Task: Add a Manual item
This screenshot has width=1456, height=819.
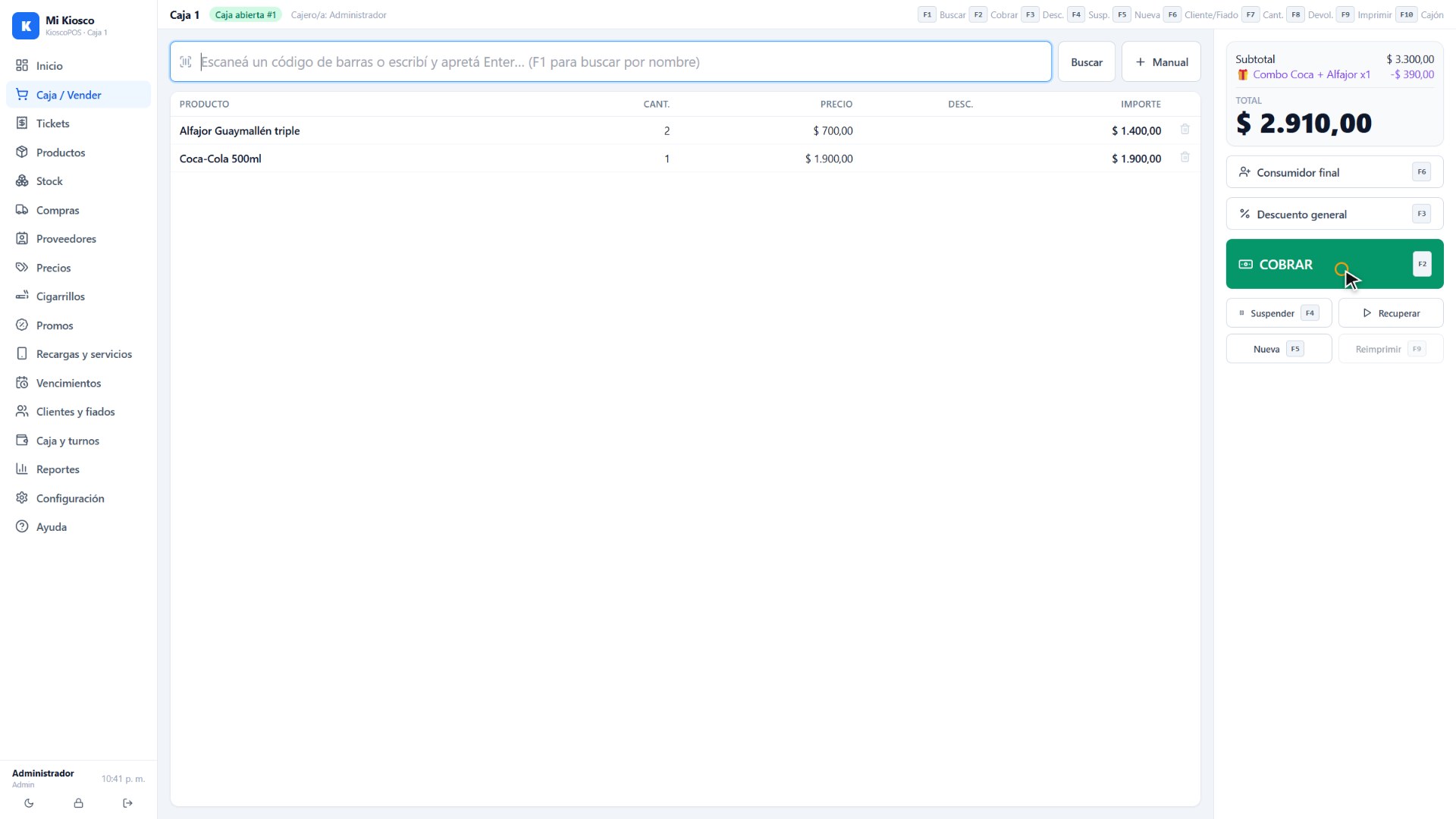Action: 1161,62
